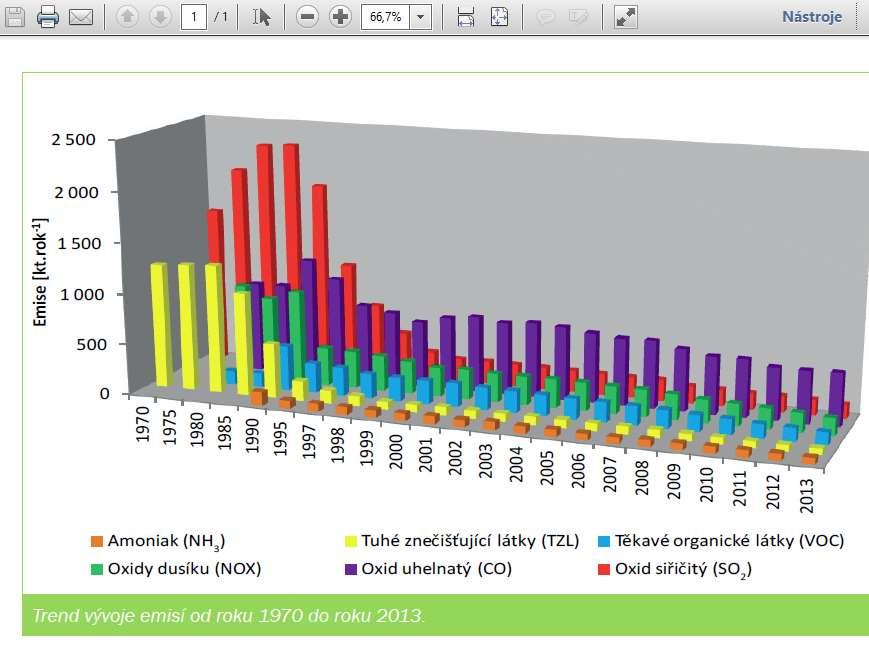Click the yellow TZL legend swatch
The height and width of the screenshot is (647, 869).
coord(351,541)
